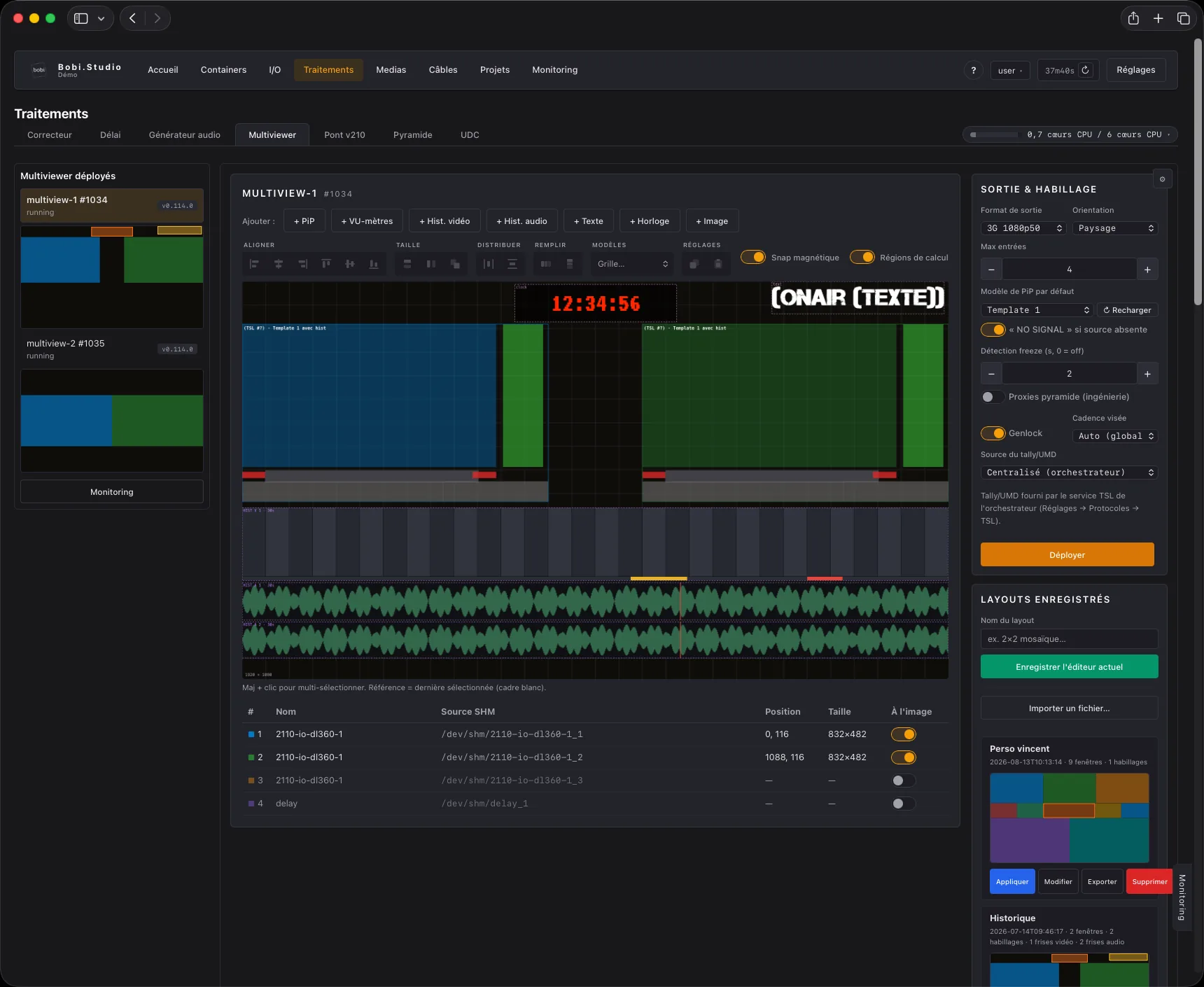Toggle Snap magnétique switch
Viewport: 1204px width, 987px height.
click(x=753, y=257)
